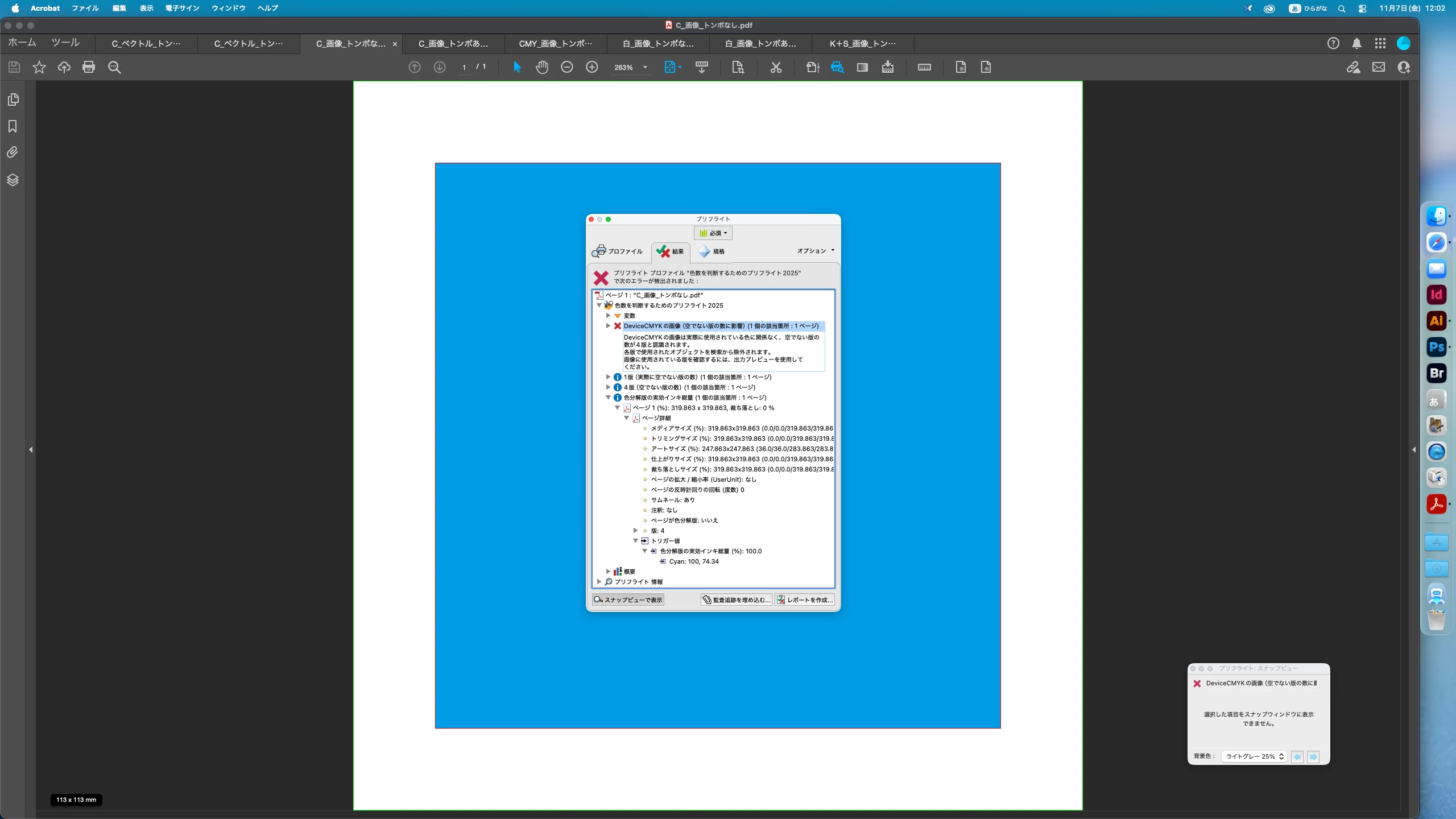Select the Hand pan tool
Screen dimensions: 1456x819
541,67
